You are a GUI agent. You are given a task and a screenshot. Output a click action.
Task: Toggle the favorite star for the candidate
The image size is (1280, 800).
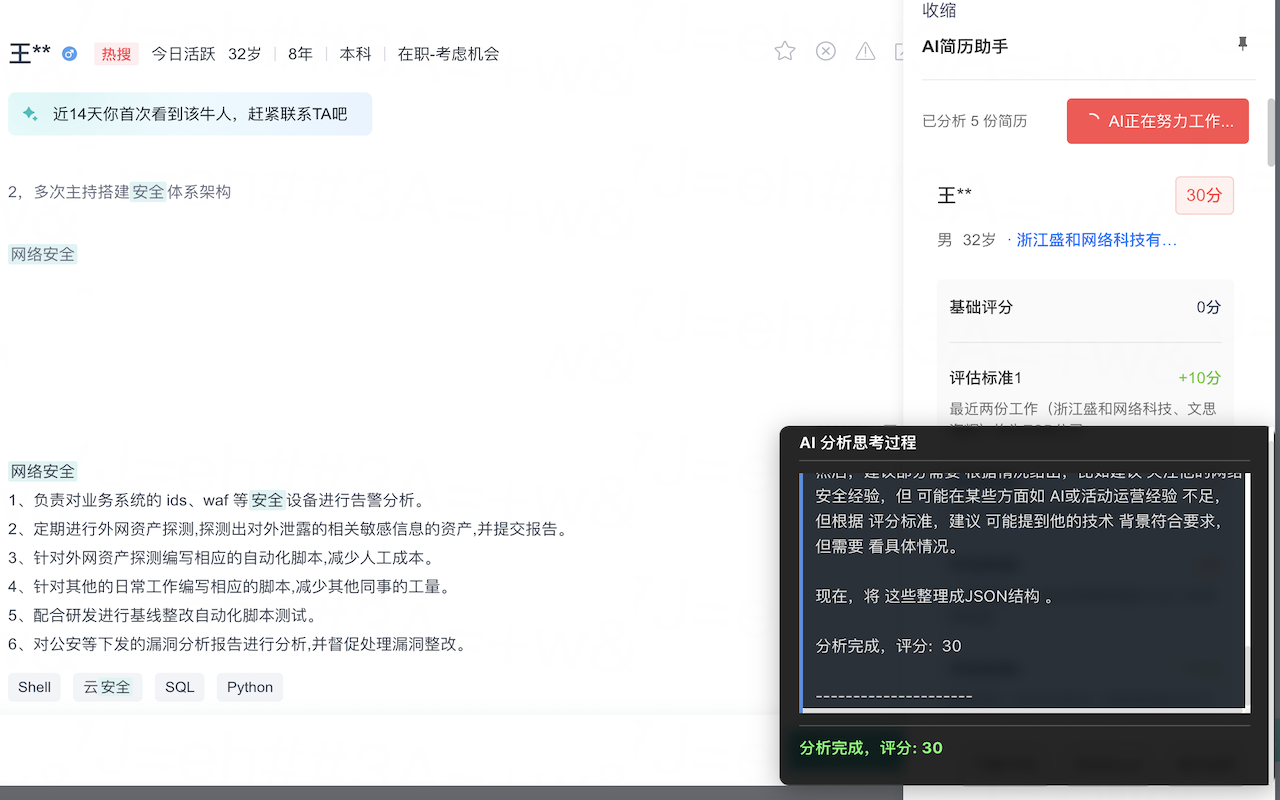pos(785,51)
